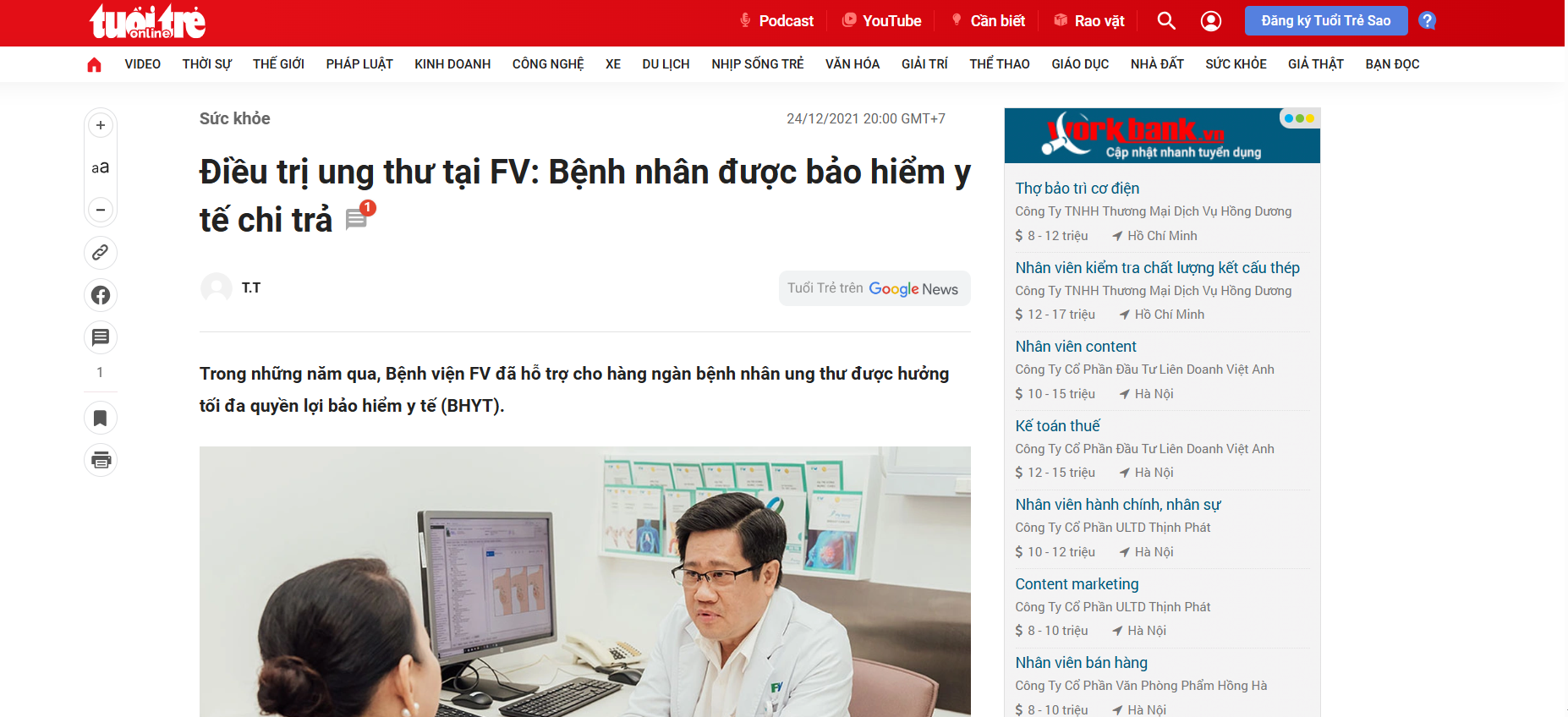Open the SỨC KHỎE navigation tab
Viewport: 1568px width, 717px height.
[x=1235, y=64]
